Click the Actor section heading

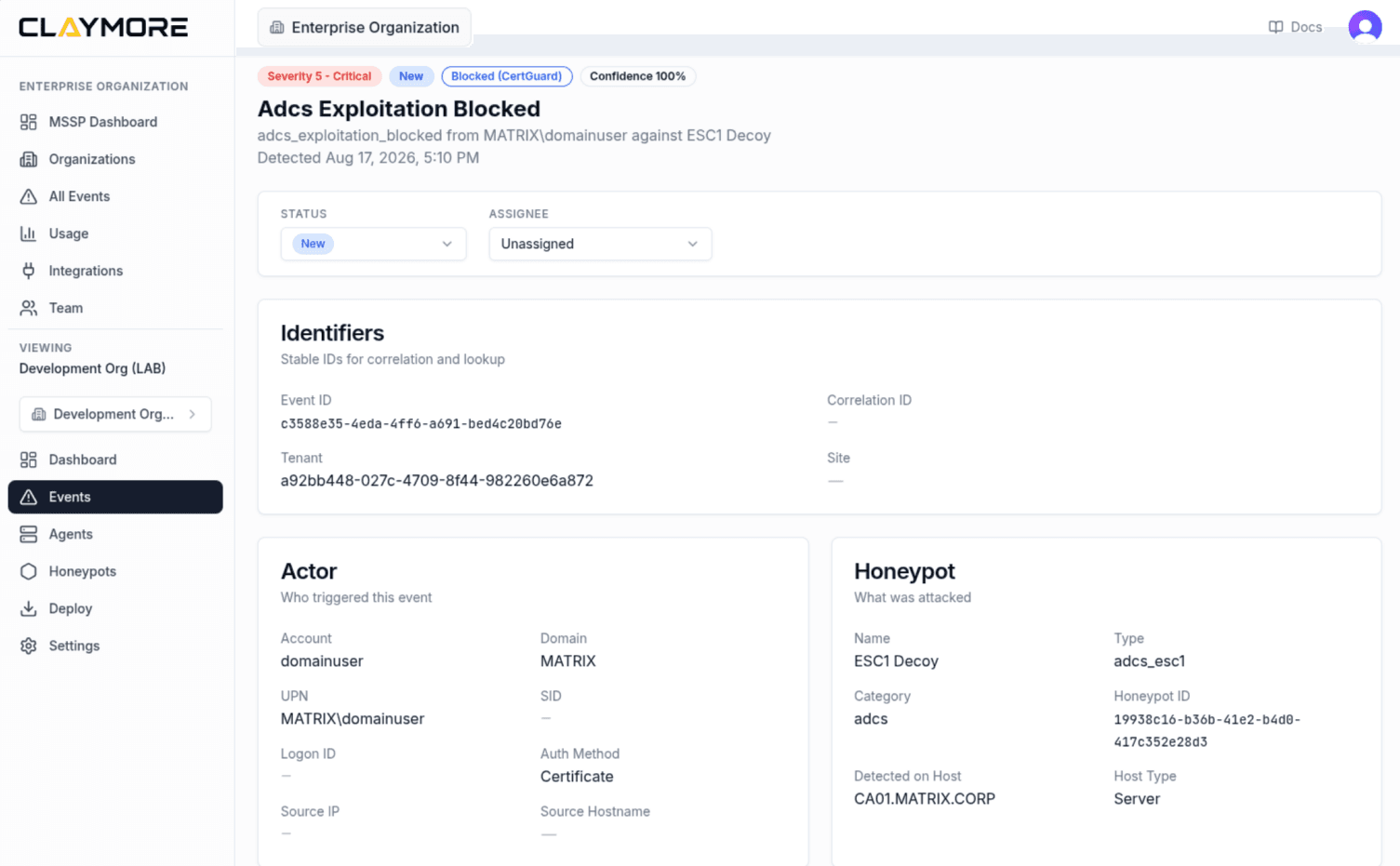(309, 571)
